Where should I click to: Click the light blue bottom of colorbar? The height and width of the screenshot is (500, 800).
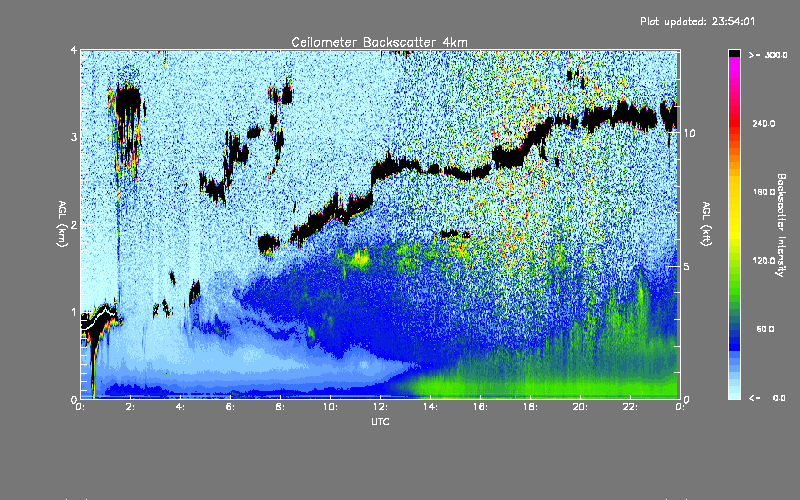pos(734,385)
